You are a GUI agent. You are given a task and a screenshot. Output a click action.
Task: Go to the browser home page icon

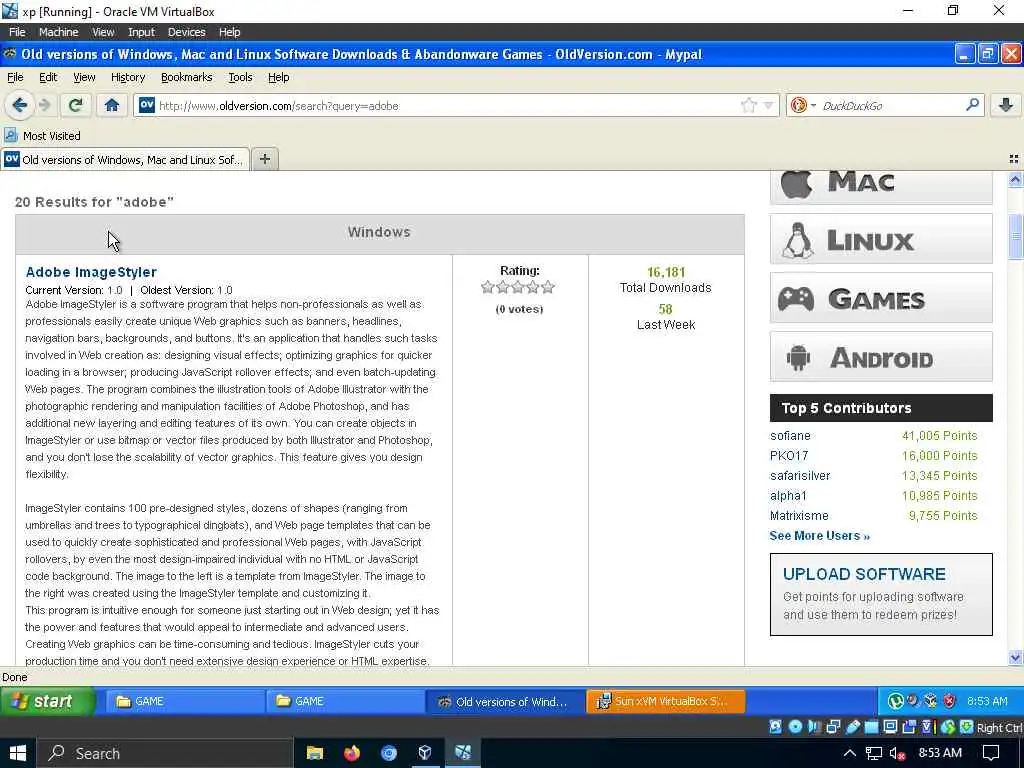click(112, 105)
